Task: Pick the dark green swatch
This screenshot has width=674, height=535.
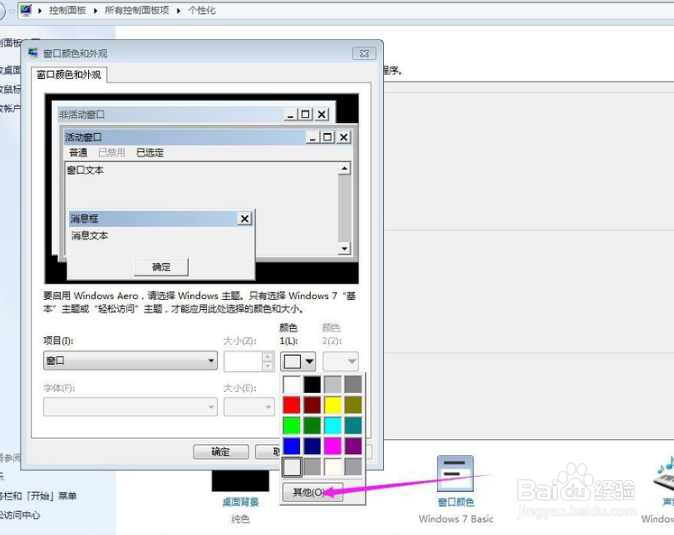Action: 312,425
